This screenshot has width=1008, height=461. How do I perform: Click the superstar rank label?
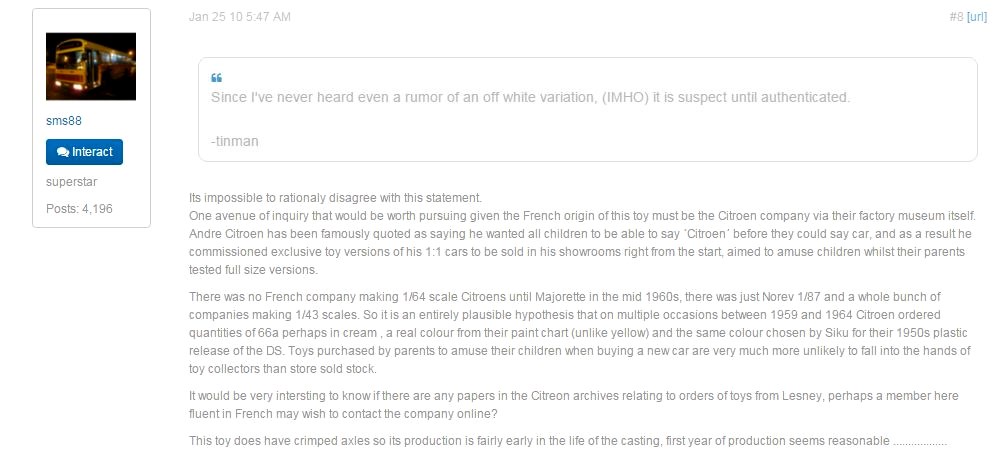[71, 182]
